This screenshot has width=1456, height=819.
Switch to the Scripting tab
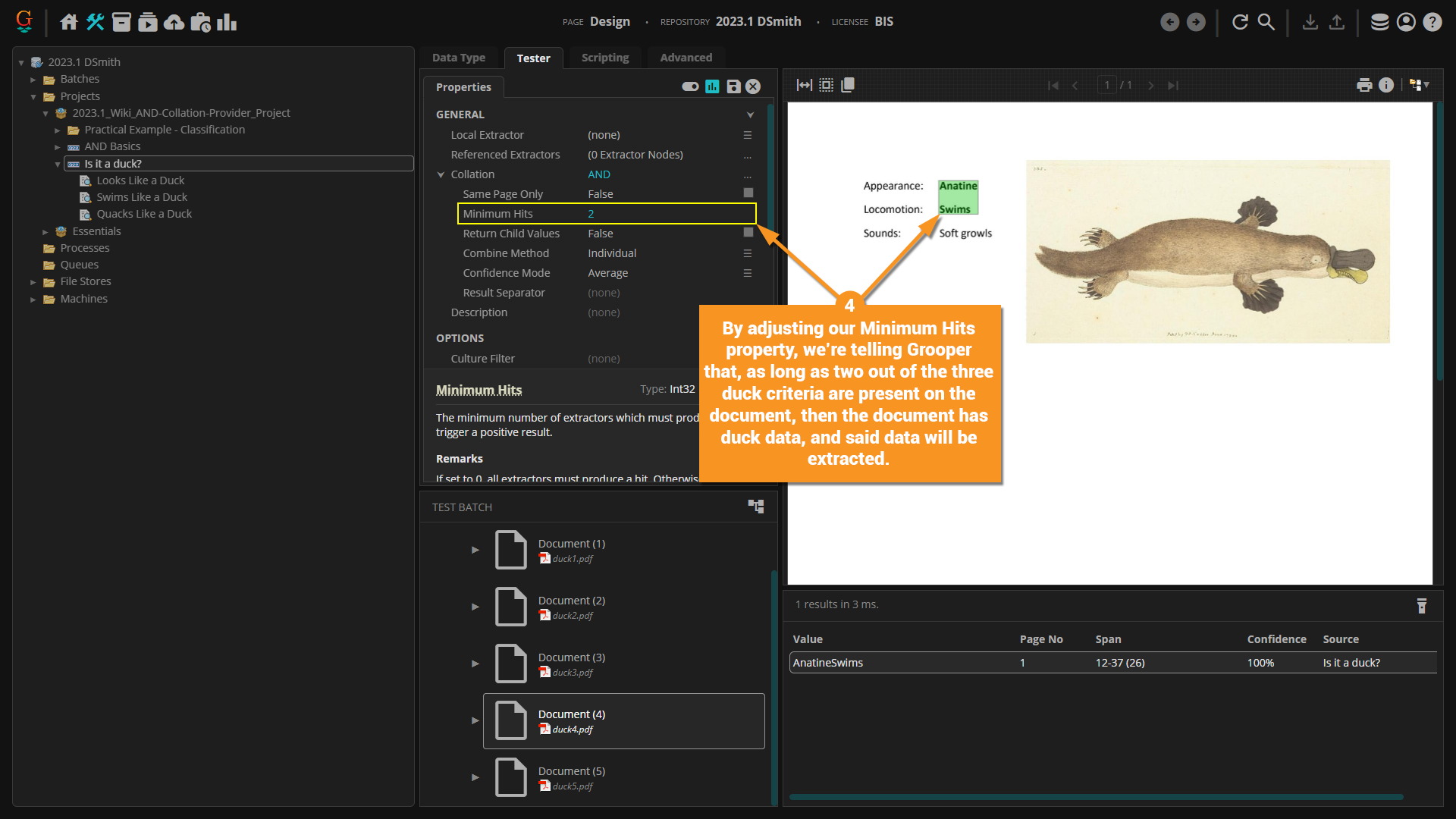pos(604,58)
